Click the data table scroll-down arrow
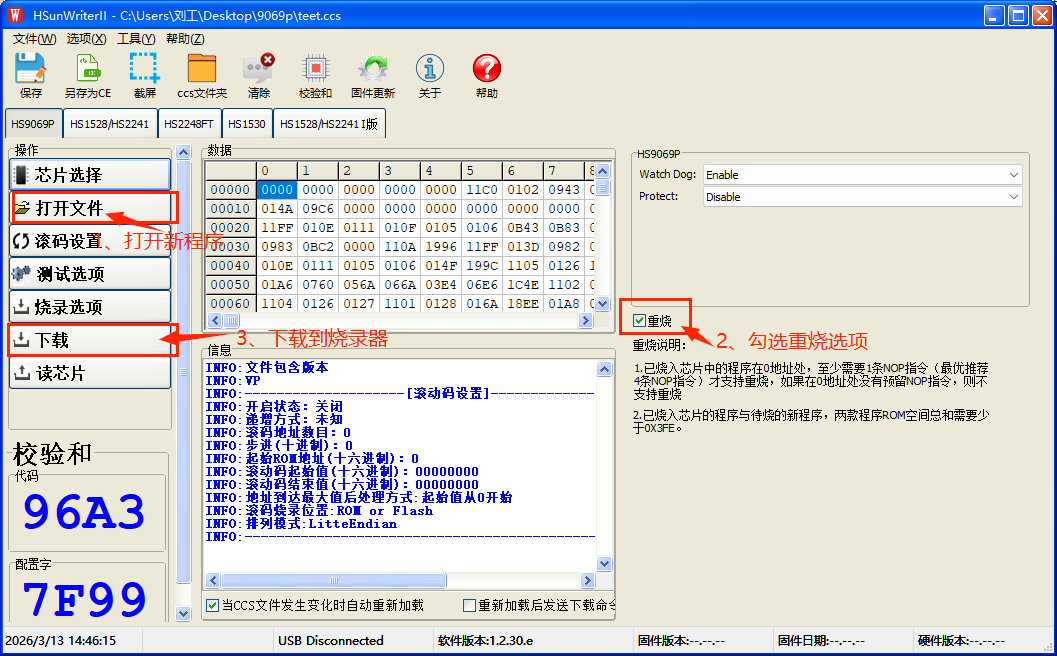This screenshot has width=1057, height=656. pos(603,304)
